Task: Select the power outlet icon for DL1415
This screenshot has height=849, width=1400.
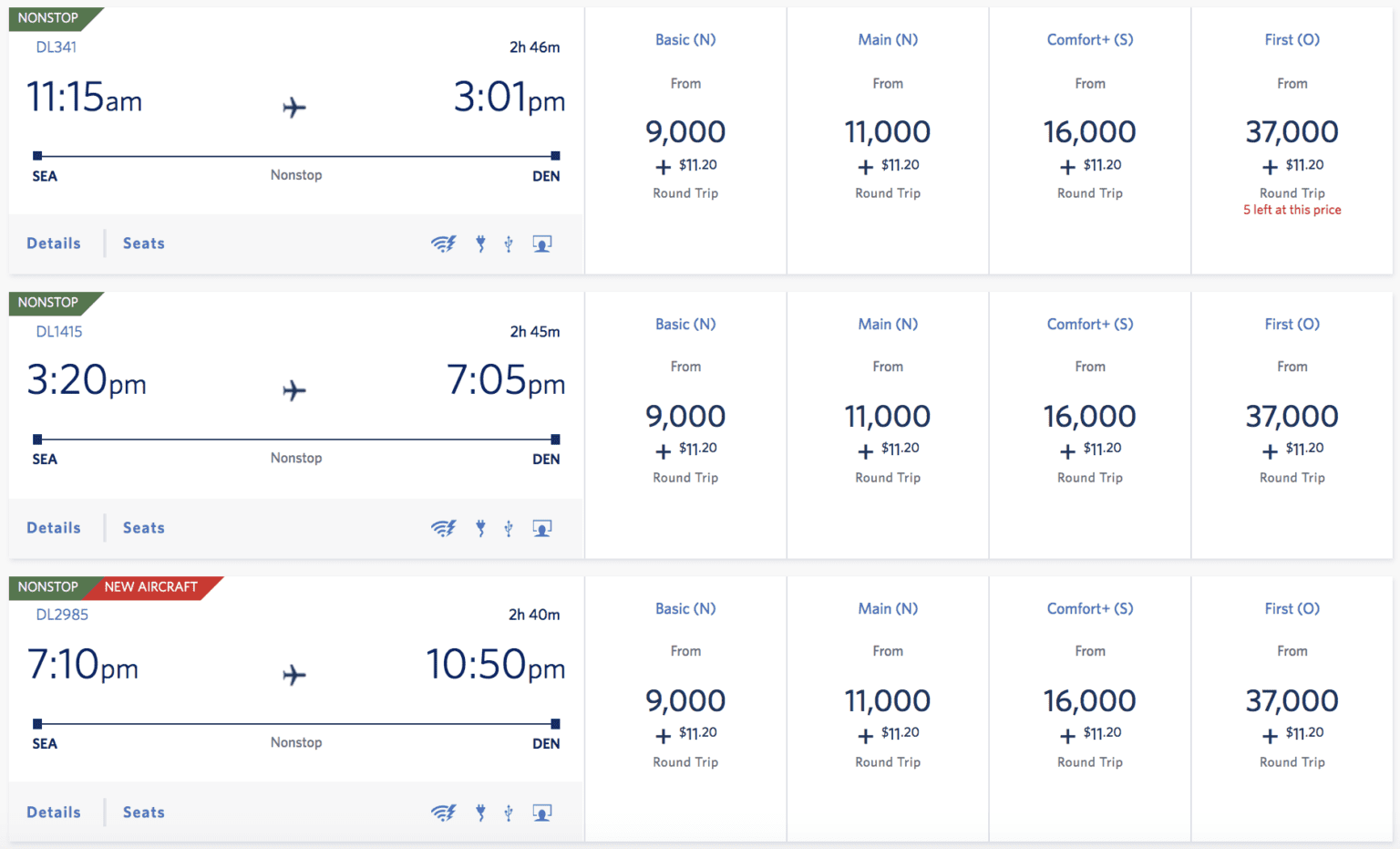Action: 480,528
